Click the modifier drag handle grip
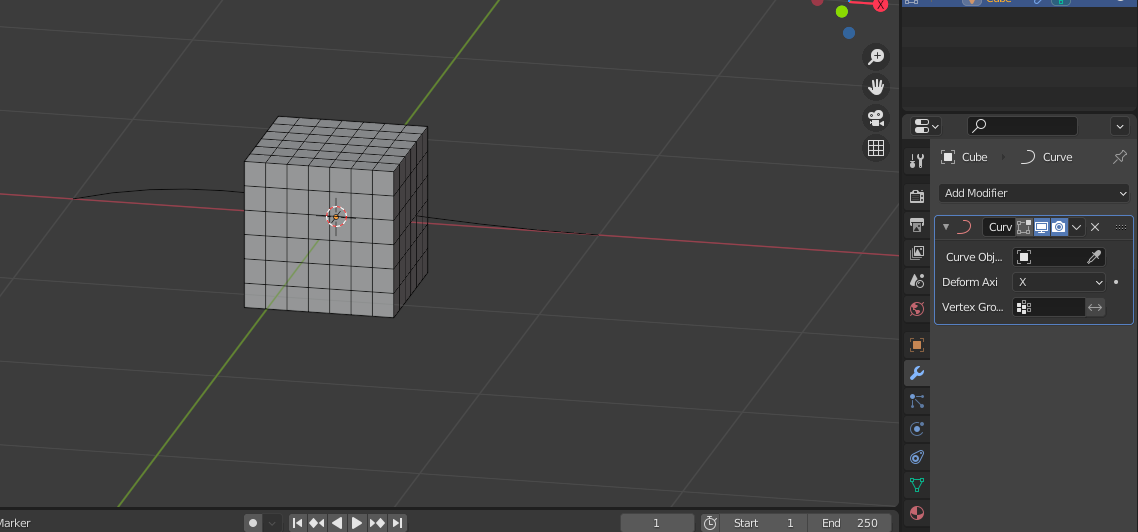Viewport: 1138px width, 532px height. (1121, 227)
